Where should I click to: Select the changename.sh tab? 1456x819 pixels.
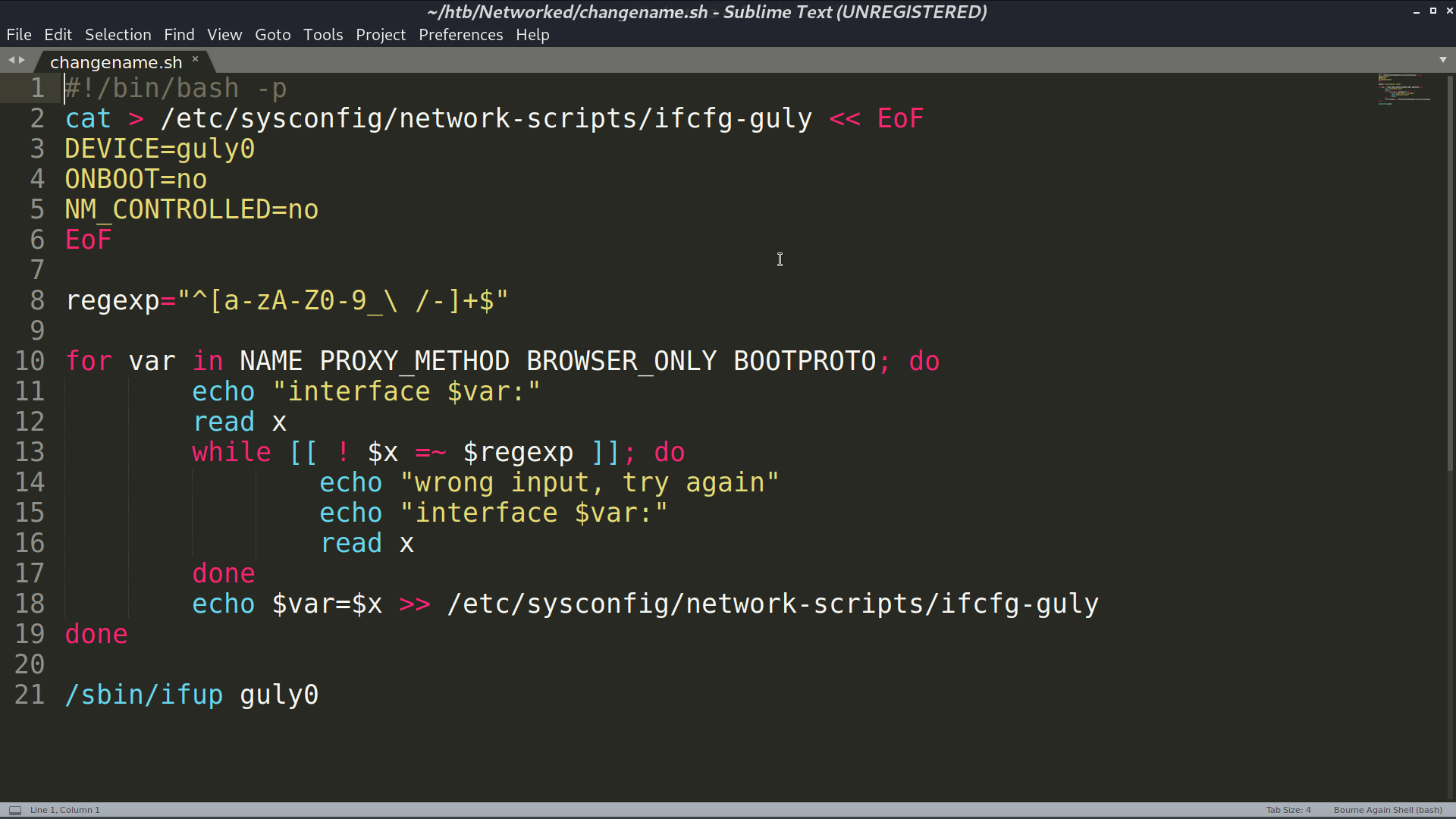[116, 62]
